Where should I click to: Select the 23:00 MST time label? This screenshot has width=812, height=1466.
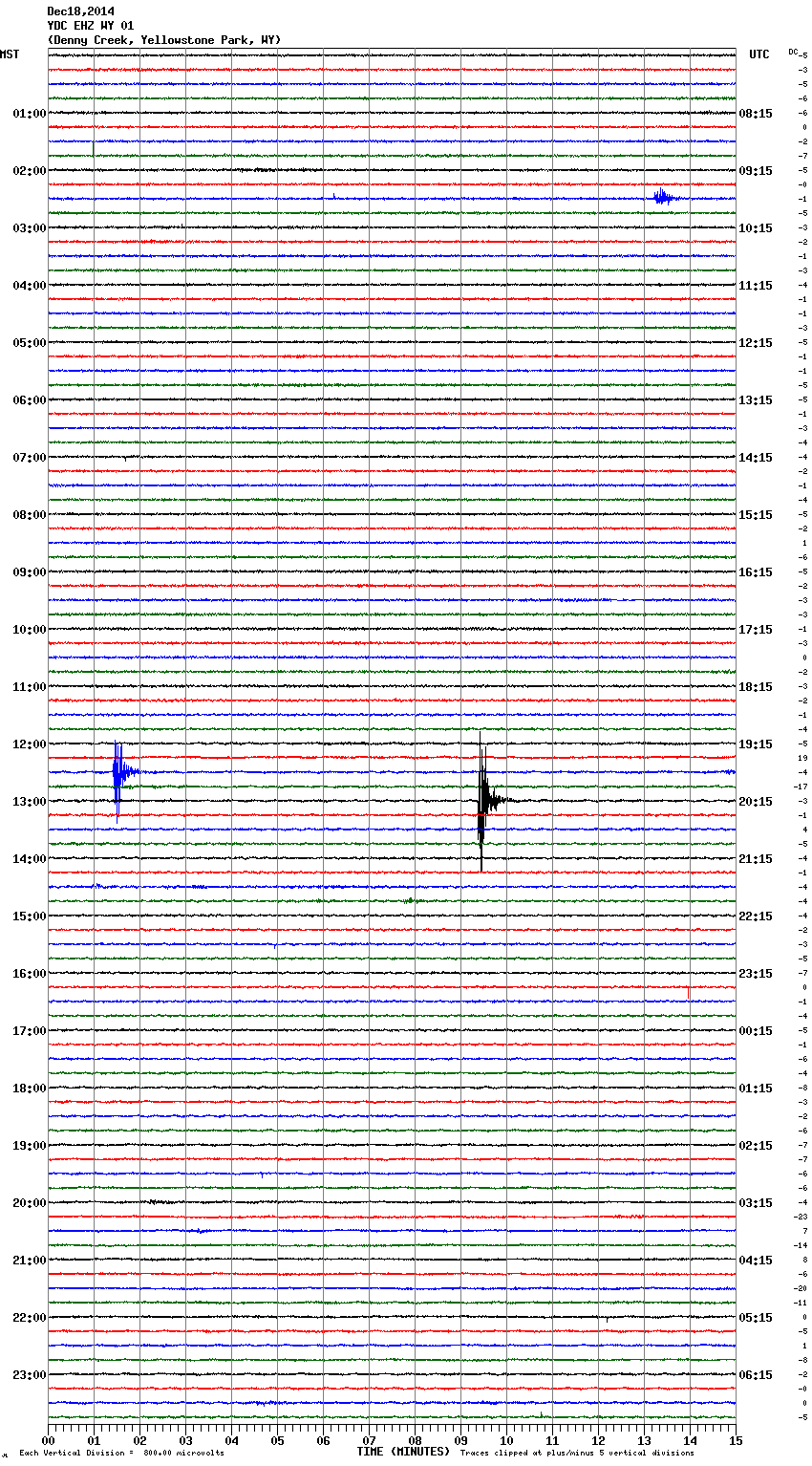[x=29, y=1374]
